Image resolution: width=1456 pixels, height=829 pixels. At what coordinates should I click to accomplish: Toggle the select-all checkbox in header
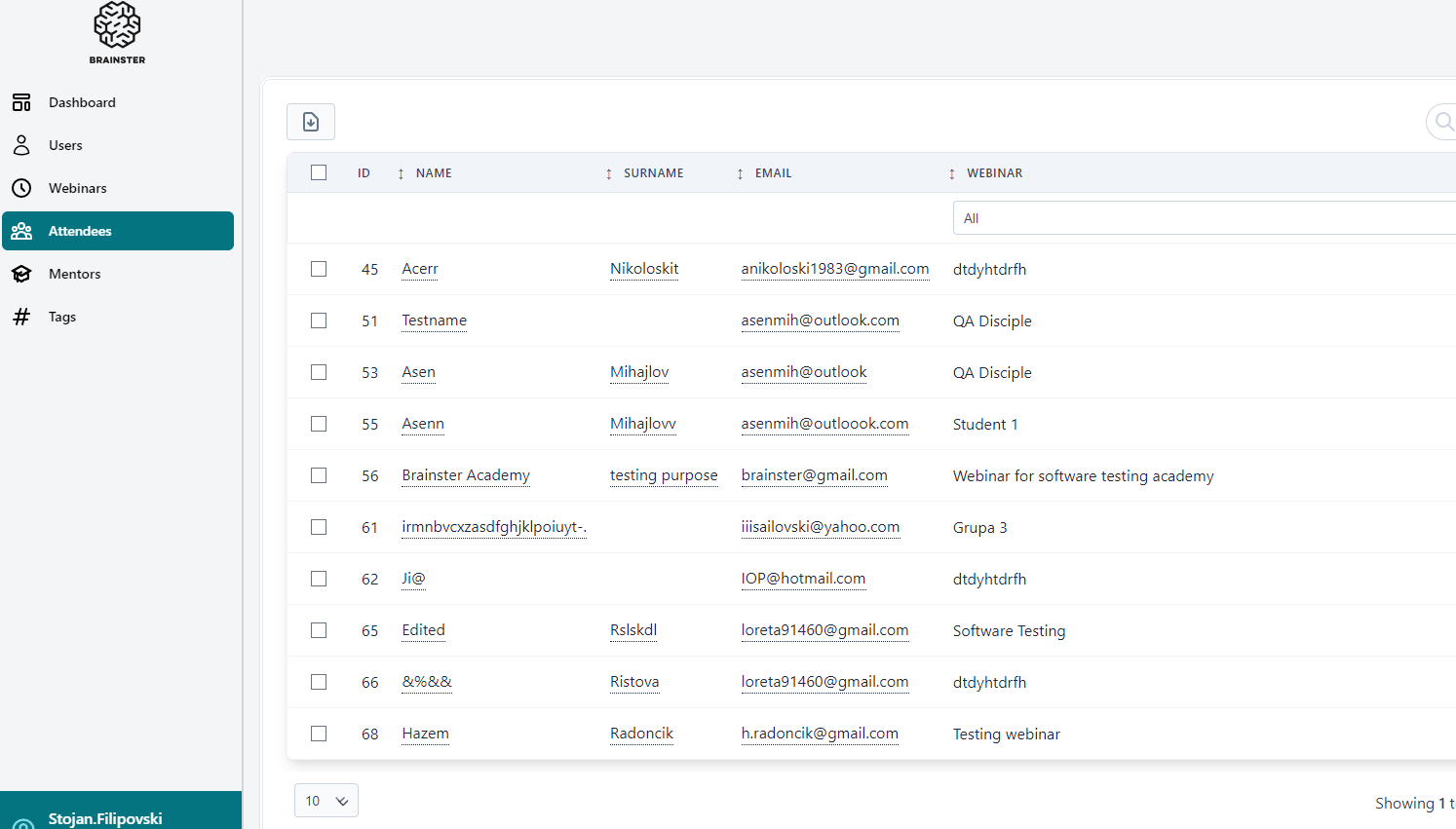(319, 172)
